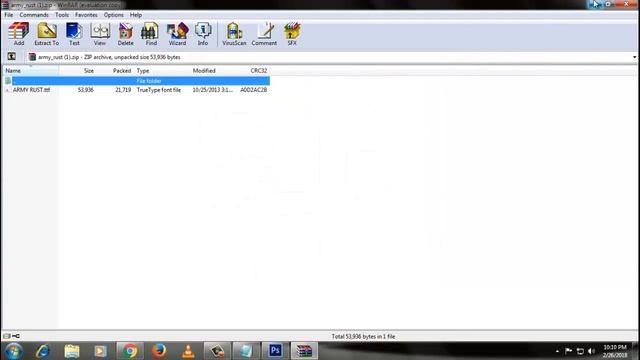The image size is (640, 360).
Task: Open the Find binoculars tool
Action: click(x=151, y=34)
